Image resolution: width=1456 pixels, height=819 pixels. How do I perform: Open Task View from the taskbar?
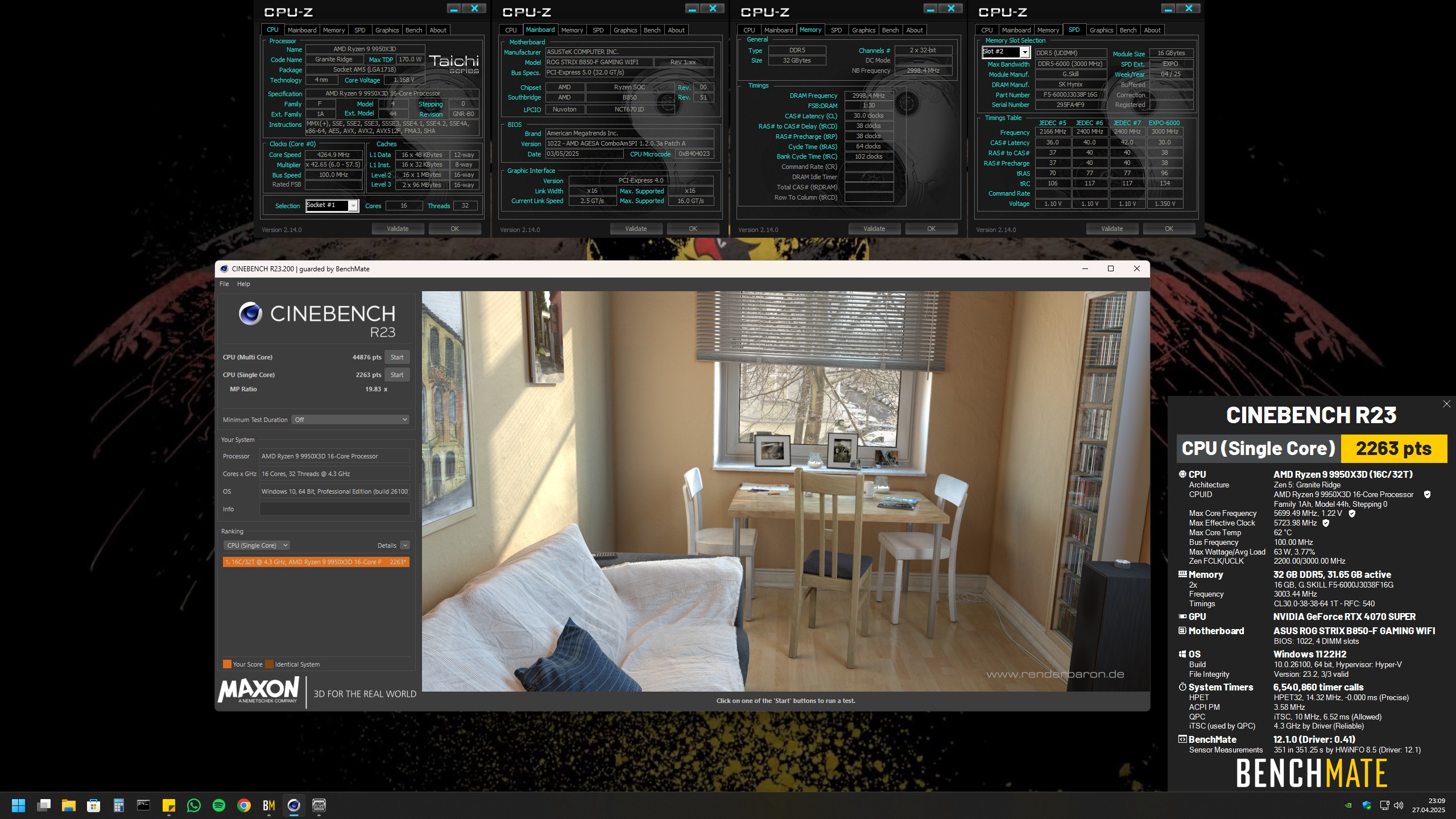coord(44,805)
